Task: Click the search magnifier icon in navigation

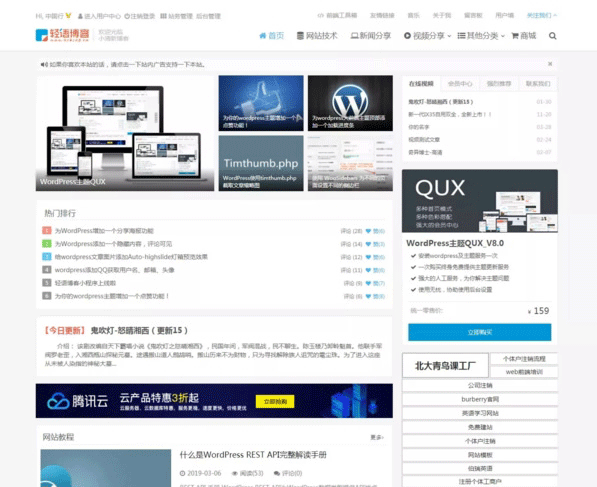Action: point(552,36)
